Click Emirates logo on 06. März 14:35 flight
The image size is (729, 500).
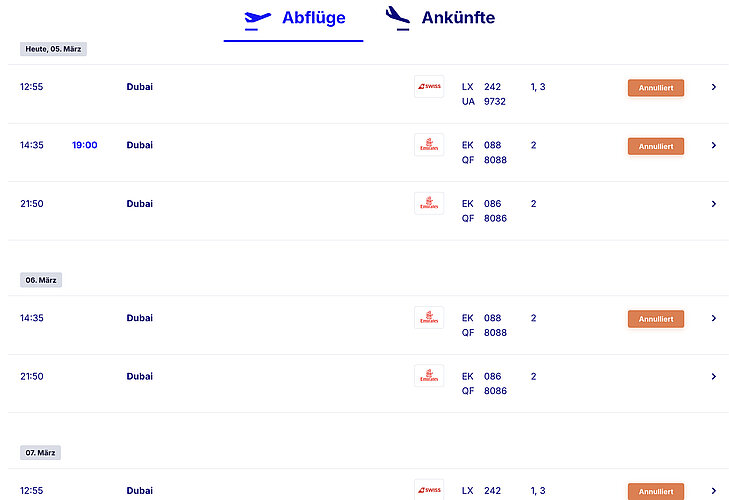(429, 318)
